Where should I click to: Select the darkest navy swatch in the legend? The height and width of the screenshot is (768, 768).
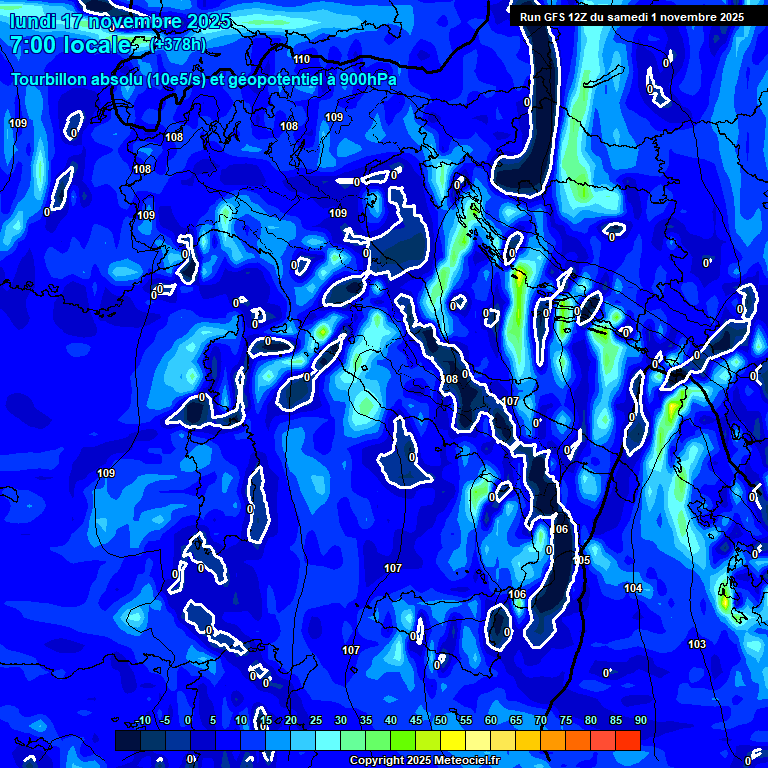point(127,740)
